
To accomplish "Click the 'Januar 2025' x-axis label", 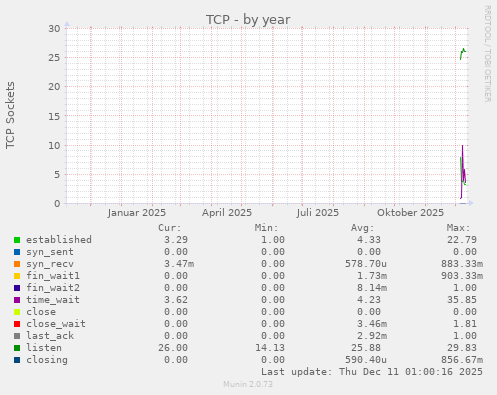I will [x=137, y=213].
